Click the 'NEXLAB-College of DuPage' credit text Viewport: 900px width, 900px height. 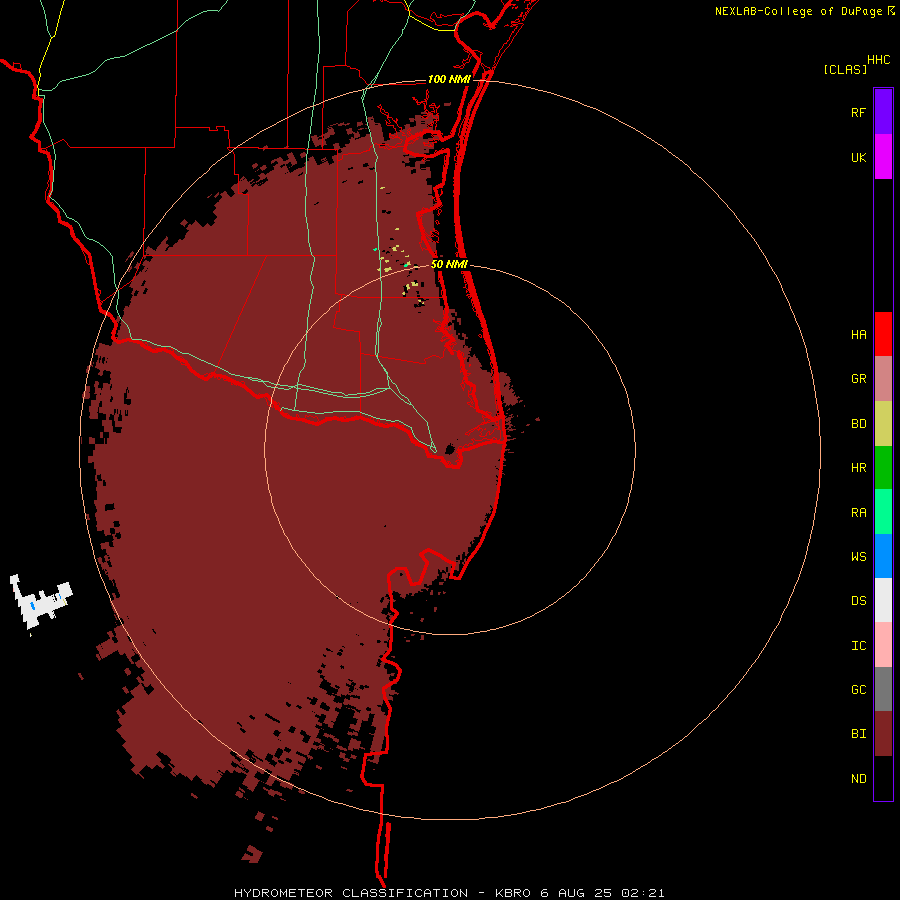798,11
